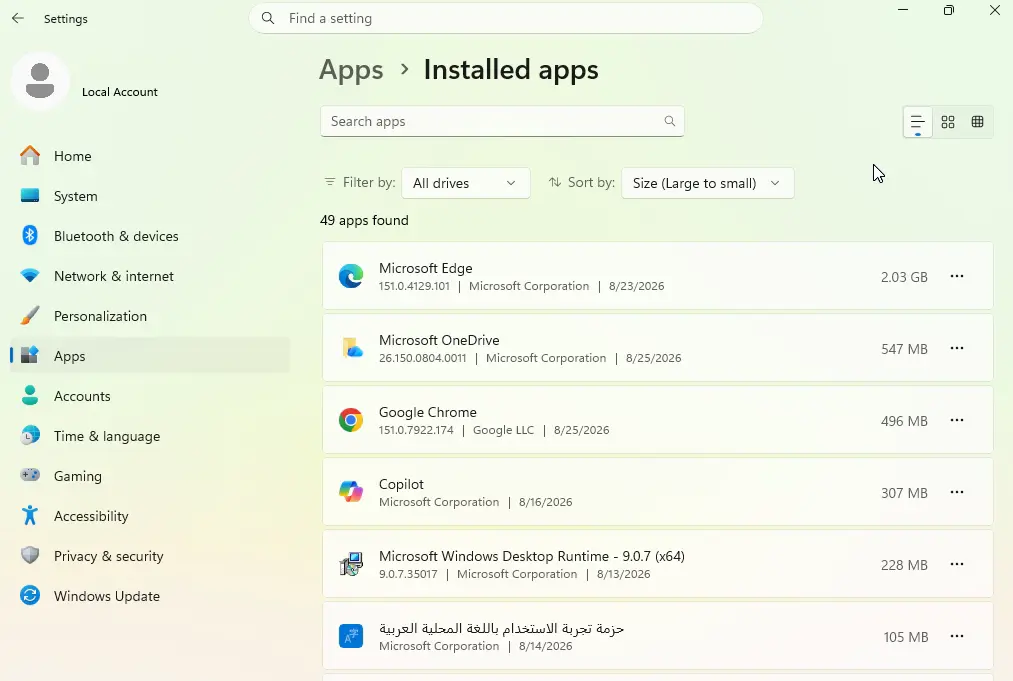Open Gaming settings
This screenshot has height=681, width=1013.
(x=150, y=476)
